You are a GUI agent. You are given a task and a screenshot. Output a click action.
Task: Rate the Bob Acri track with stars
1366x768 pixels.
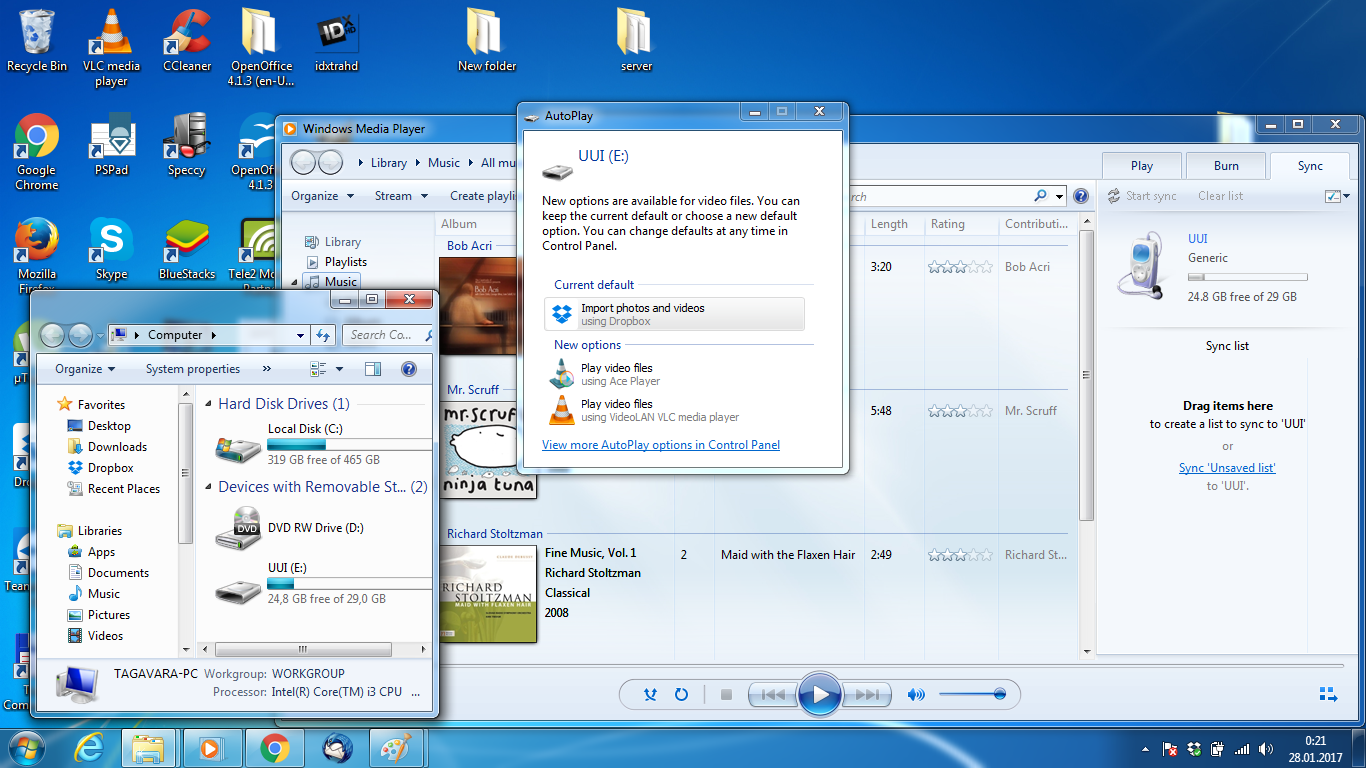(x=960, y=267)
